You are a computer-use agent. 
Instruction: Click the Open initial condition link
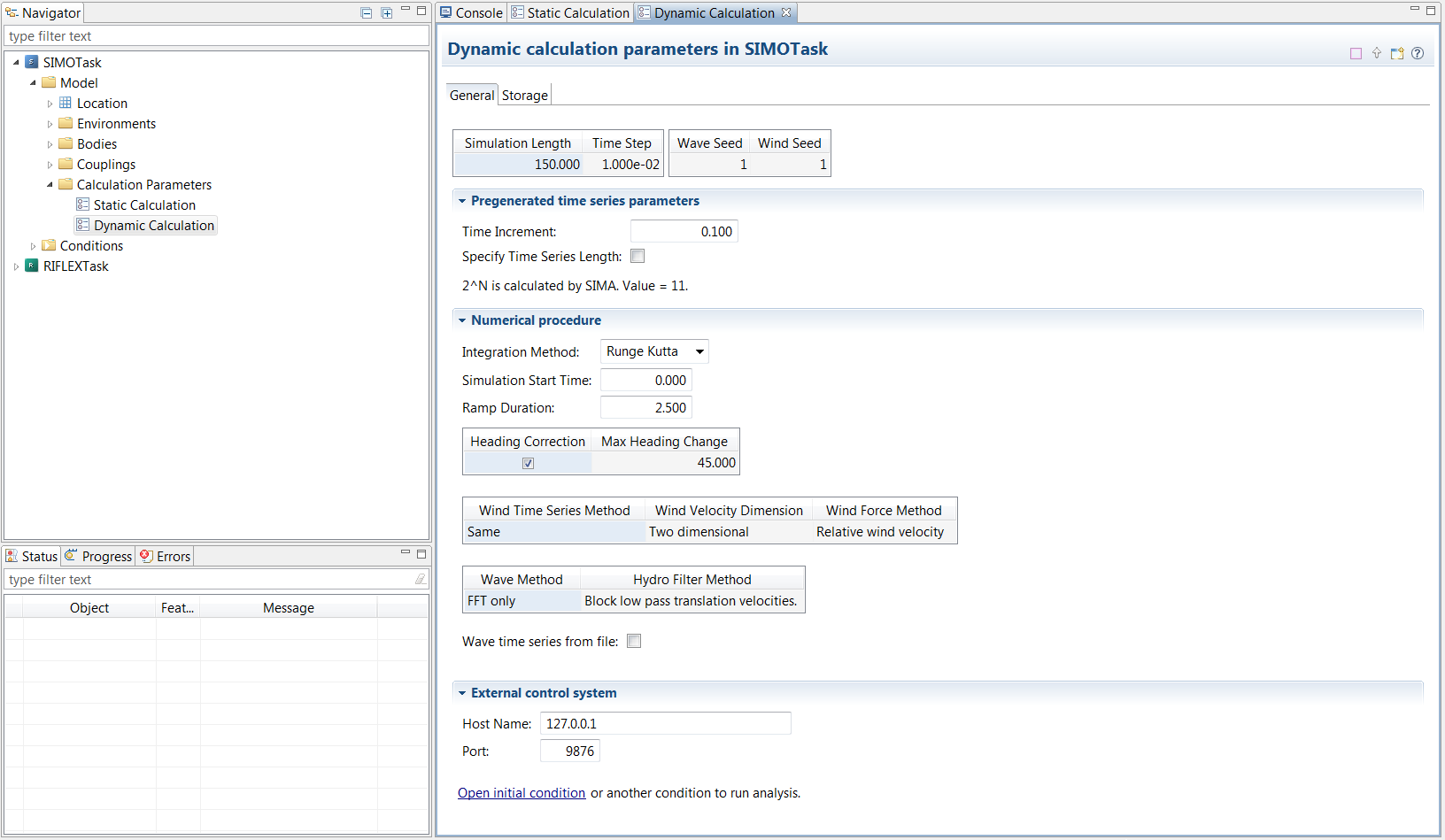click(x=521, y=793)
